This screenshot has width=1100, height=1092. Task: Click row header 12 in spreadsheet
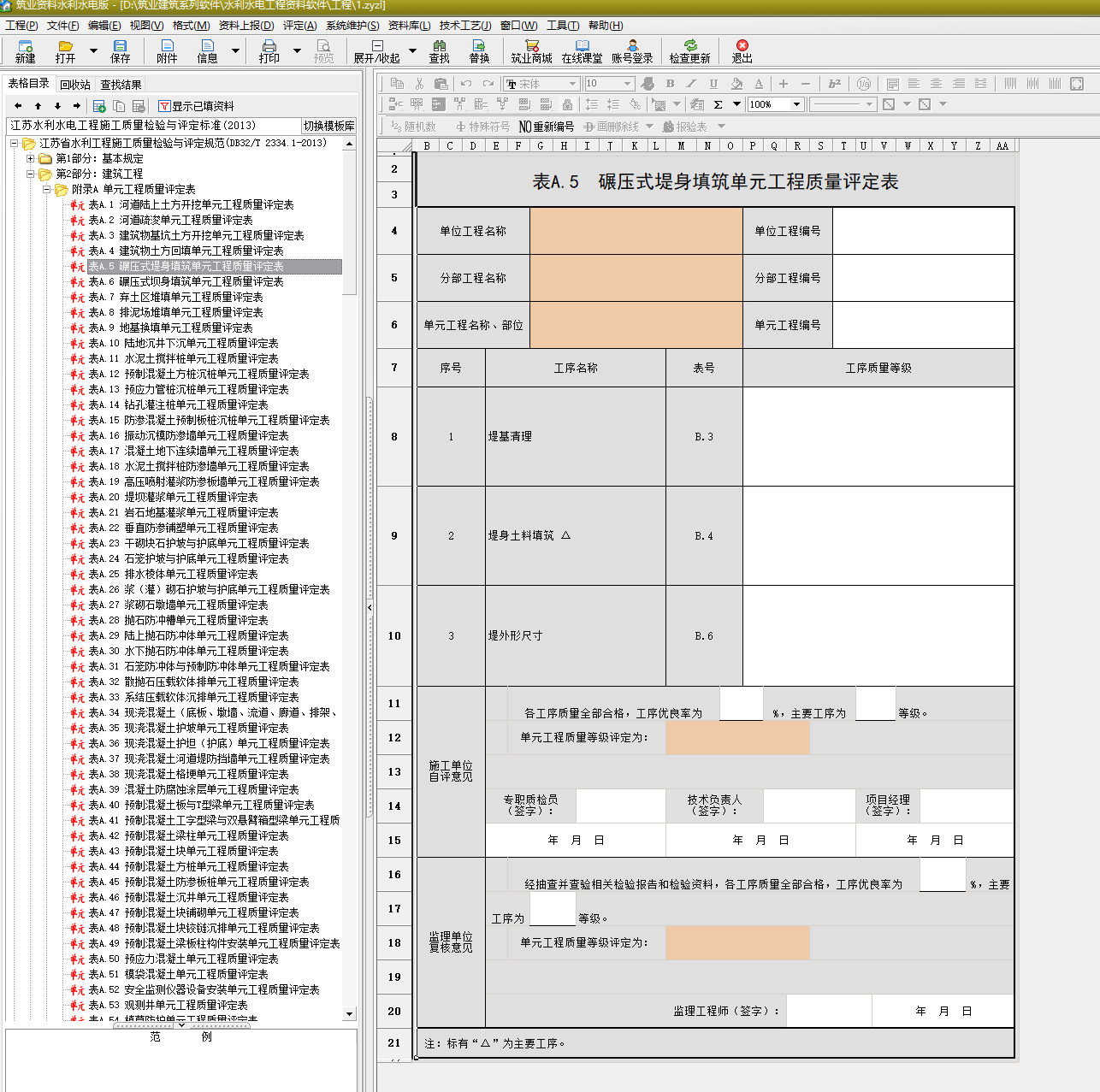(x=394, y=737)
